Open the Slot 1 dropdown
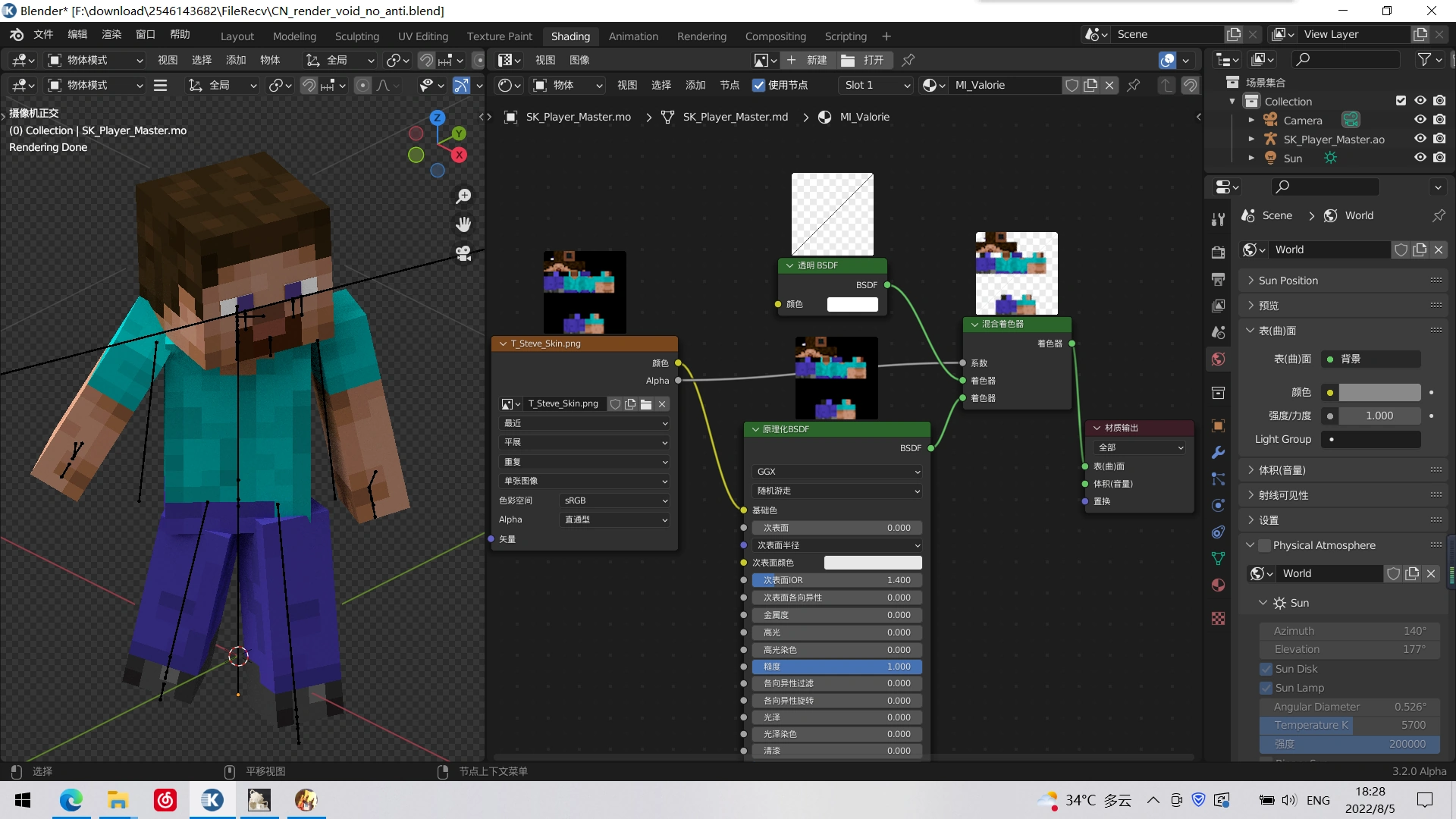Image resolution: width=1456 pixels, height=819 pixels. point(876,85)
